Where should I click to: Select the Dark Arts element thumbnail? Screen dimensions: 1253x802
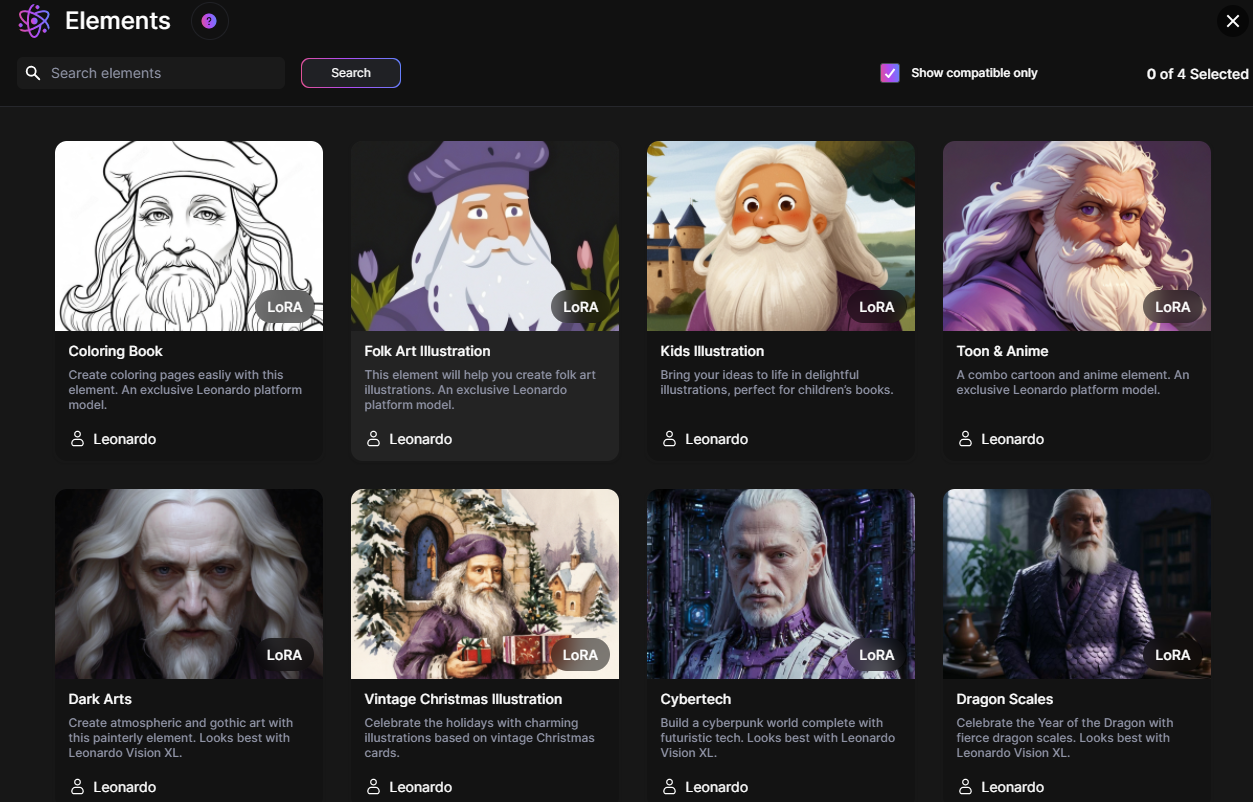click(x=189, y=584)
